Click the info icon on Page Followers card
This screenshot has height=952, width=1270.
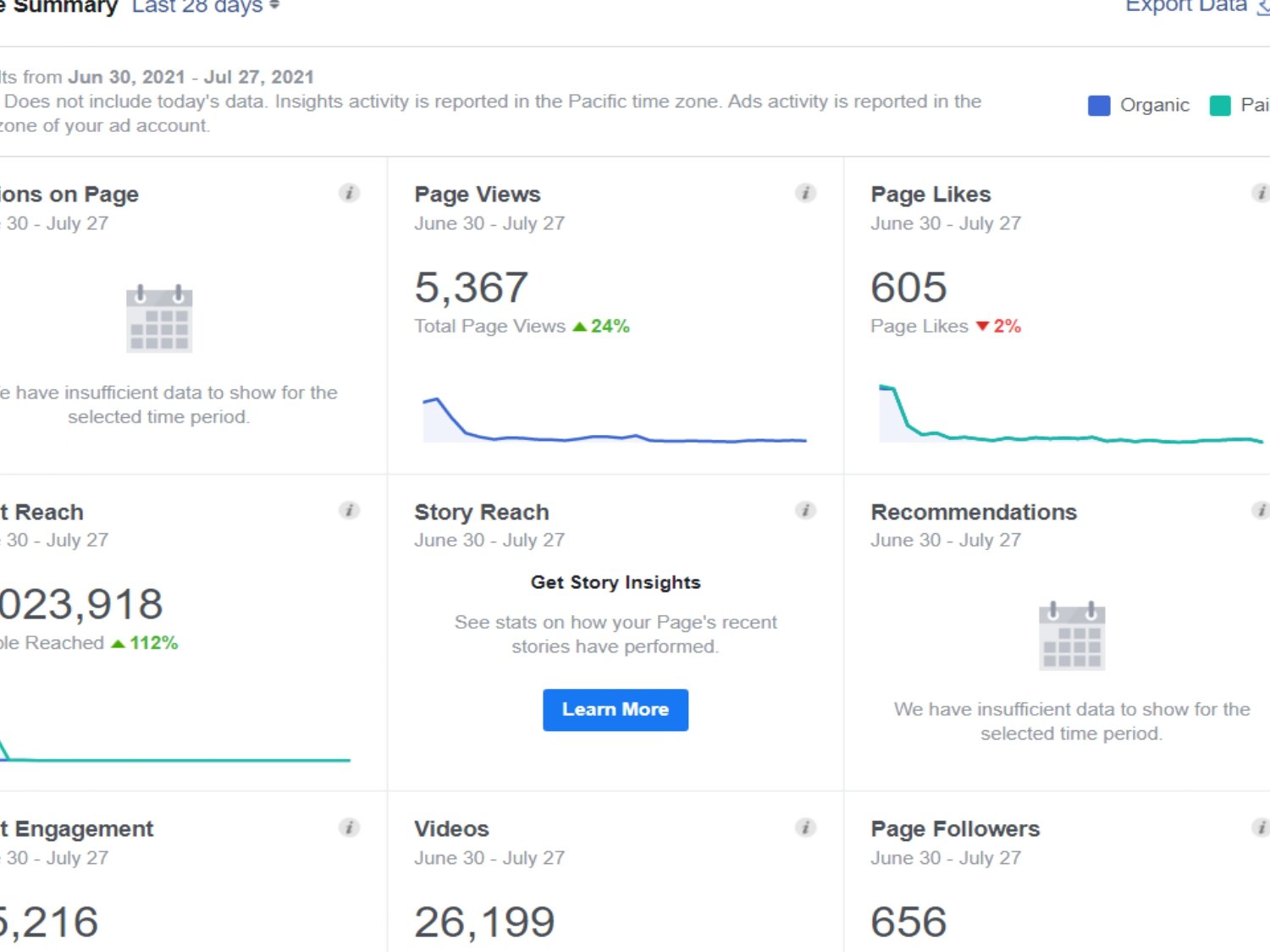click(1260, 828)
